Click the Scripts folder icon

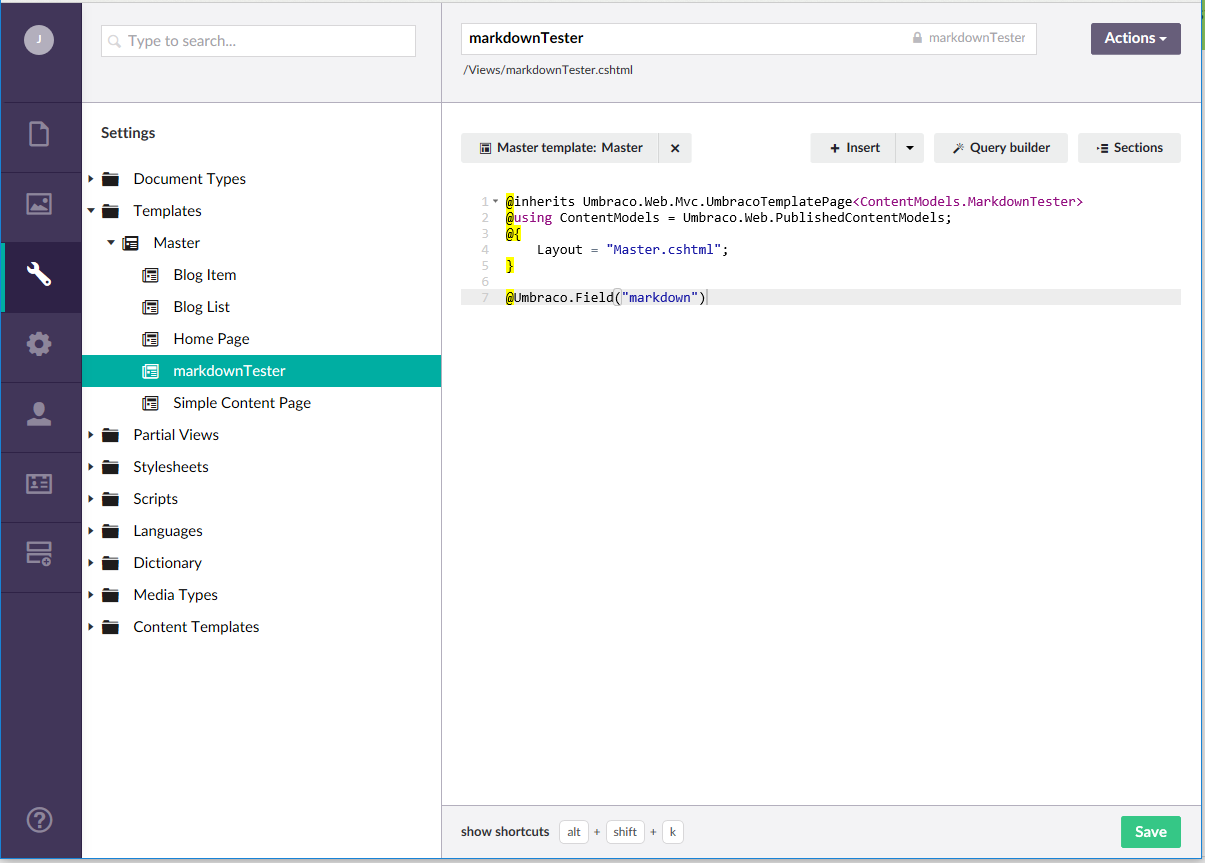[x=111, y=499]
